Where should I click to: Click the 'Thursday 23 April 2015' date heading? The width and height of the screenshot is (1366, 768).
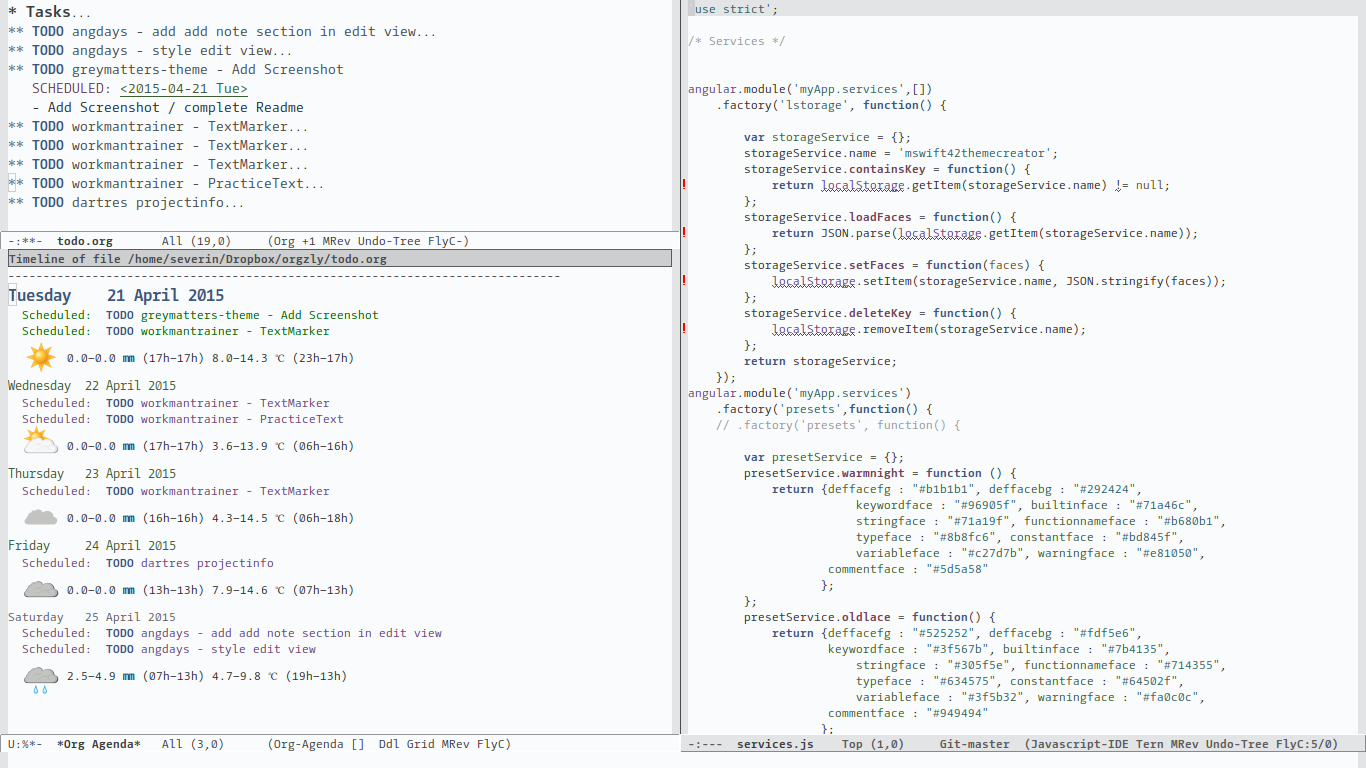92,473
